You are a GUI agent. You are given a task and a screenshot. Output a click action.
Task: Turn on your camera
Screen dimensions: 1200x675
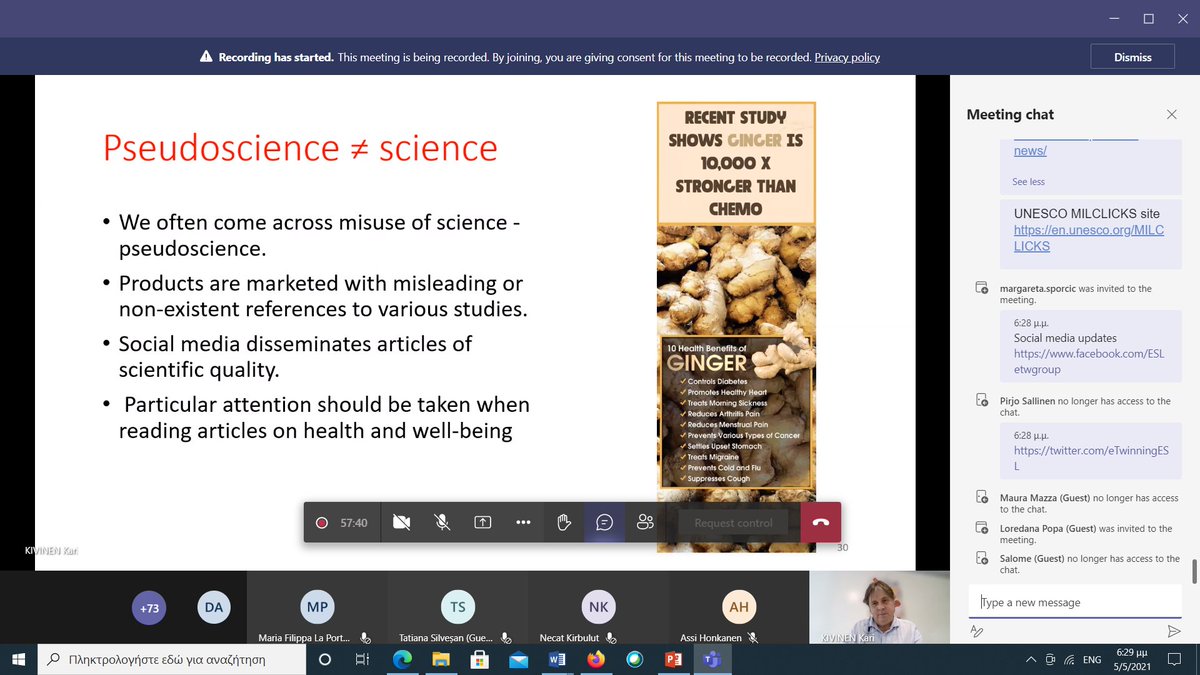click(x=402, y=521)
